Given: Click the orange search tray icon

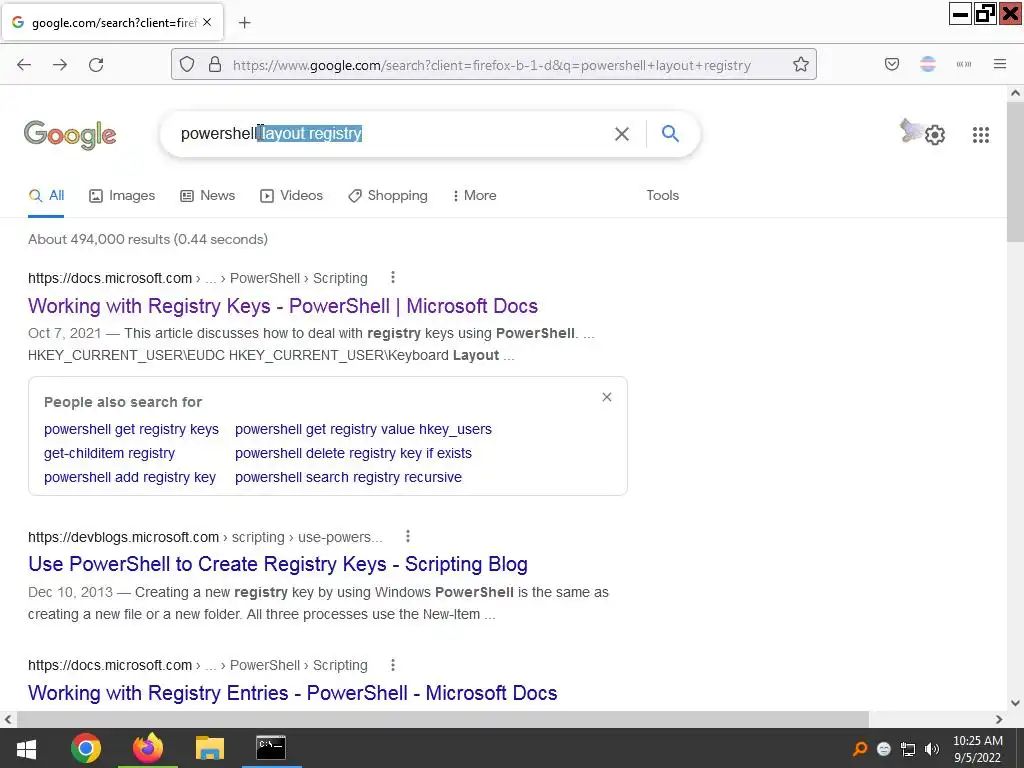Looking at the screenshot, I should point(860,749).
